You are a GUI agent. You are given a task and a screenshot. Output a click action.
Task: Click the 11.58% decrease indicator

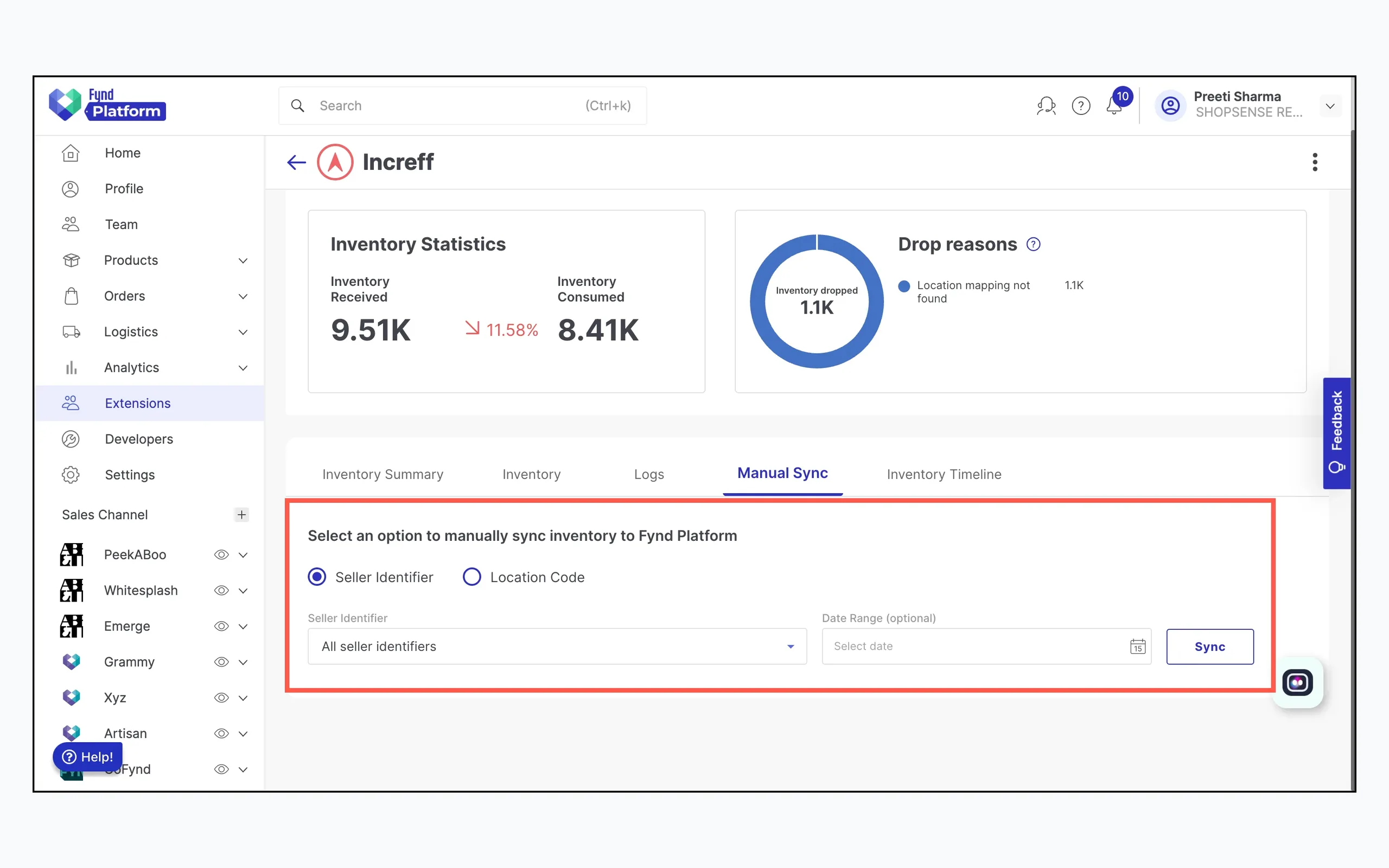(501, 329)
